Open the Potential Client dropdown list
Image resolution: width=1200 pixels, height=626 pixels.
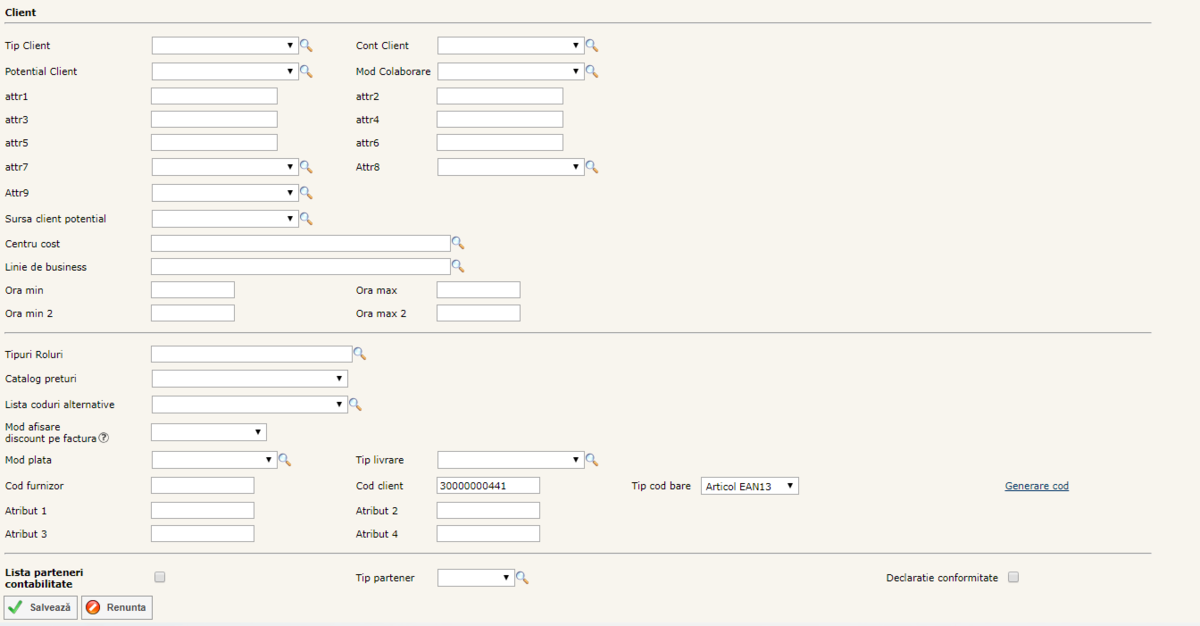(224, 72)
